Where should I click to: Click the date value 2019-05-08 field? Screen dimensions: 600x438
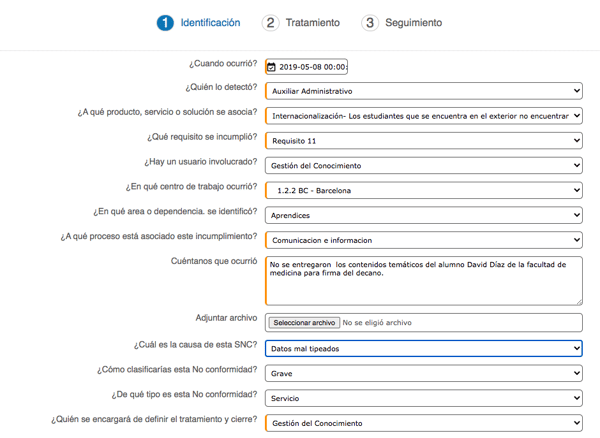click(312, 67)
